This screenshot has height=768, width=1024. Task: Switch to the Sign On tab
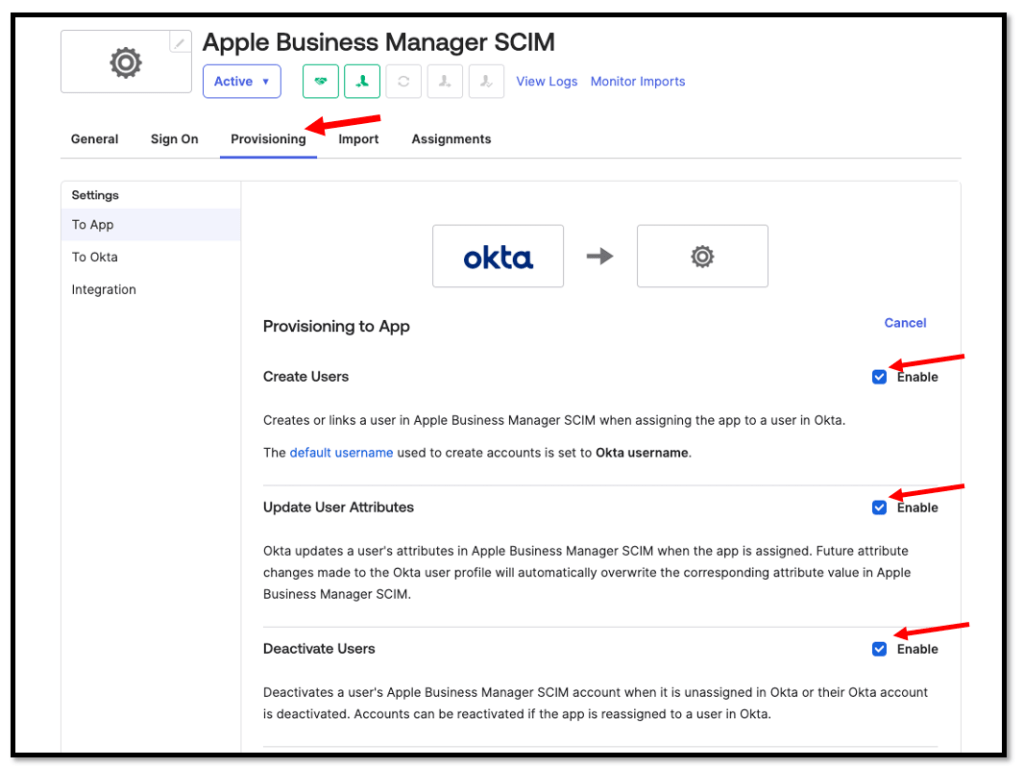click(x=174, y=139)
